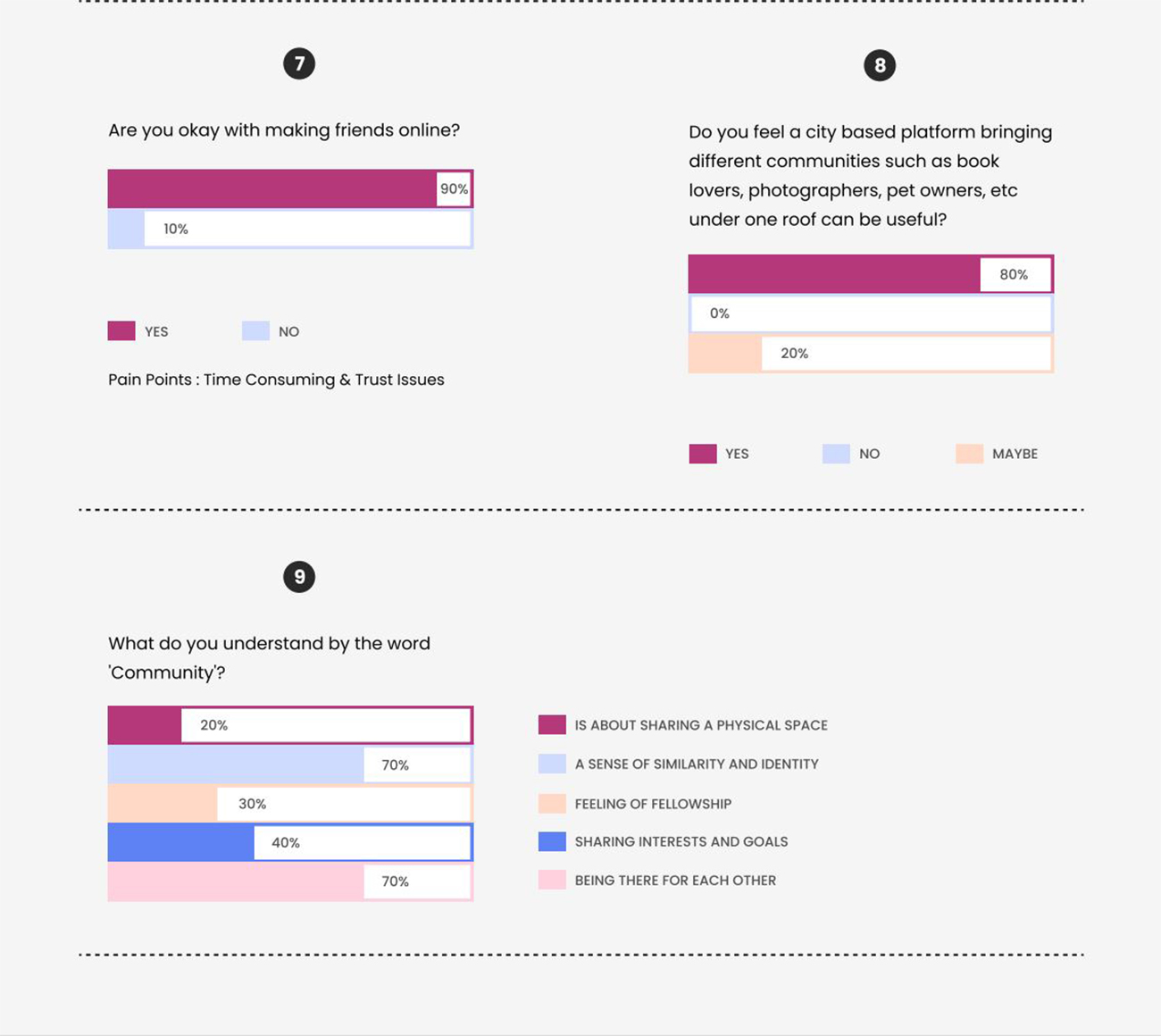Screen dimensions: 1161x1036
Task: Select the 'Feeling of fellowship' legend swatch
Action: click(552, 803)
